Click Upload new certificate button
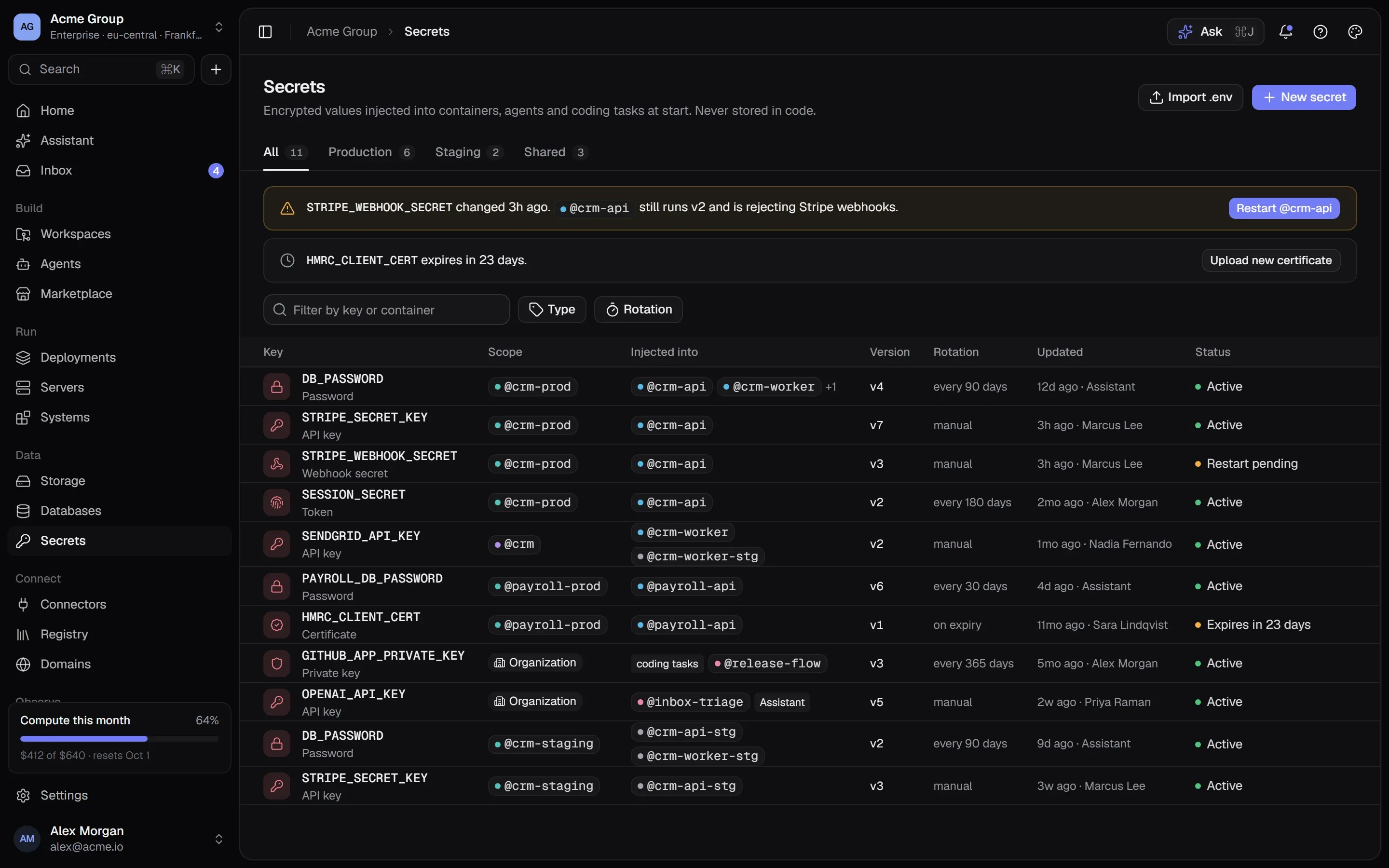The height and width of the screenshot is (868, 1389). [1271, 260]
